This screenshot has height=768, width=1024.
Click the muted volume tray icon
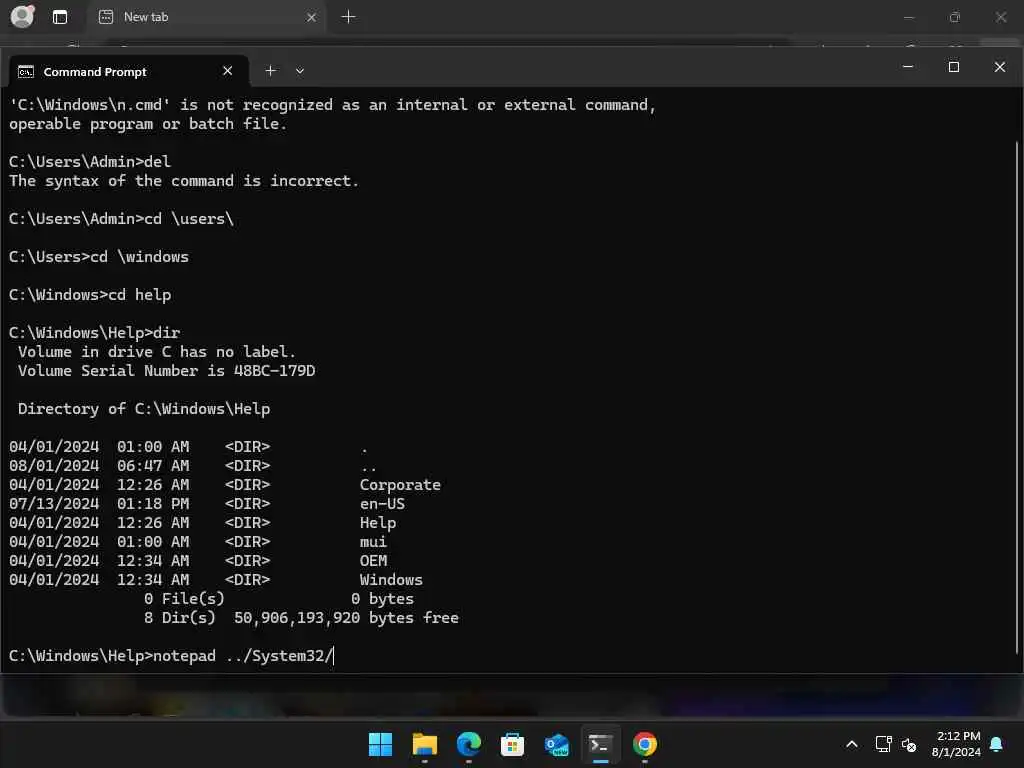(x=908, y=744)
